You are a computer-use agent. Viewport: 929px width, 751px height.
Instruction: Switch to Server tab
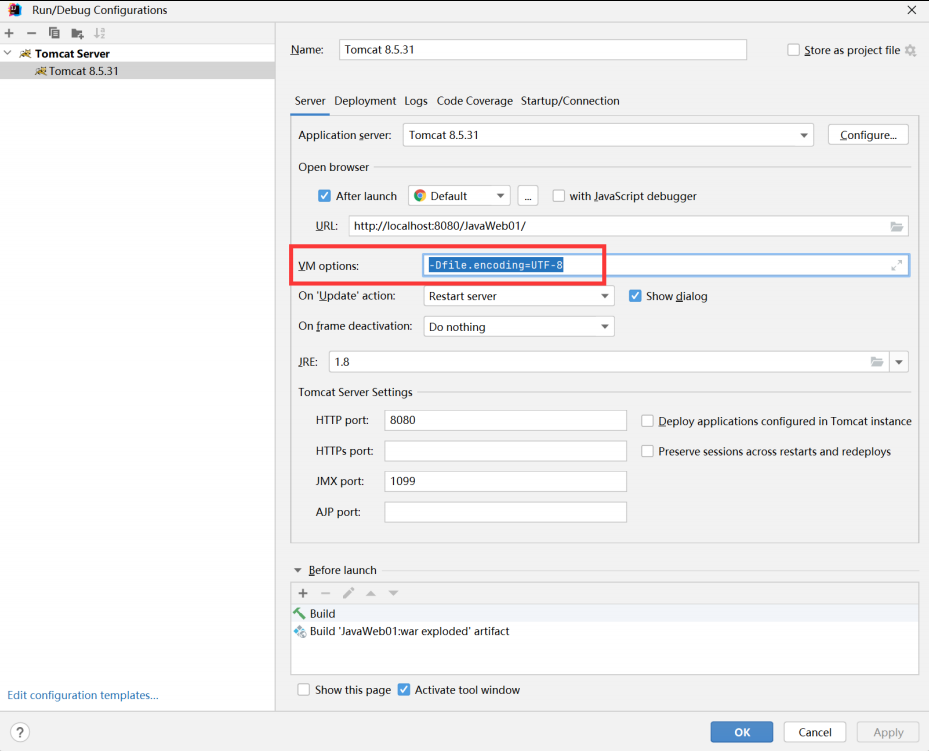click(310, 101)
